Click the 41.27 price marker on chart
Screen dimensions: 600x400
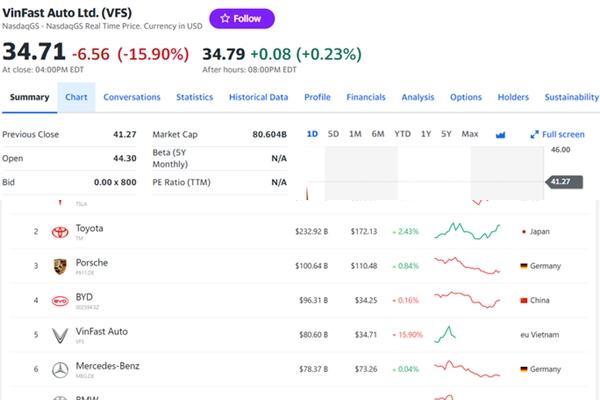pyautogui.click(x=560, y=182)
